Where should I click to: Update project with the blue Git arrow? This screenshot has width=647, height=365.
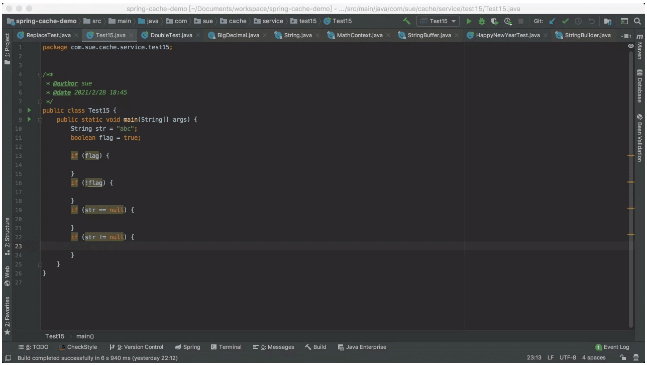tap(552, 21)
